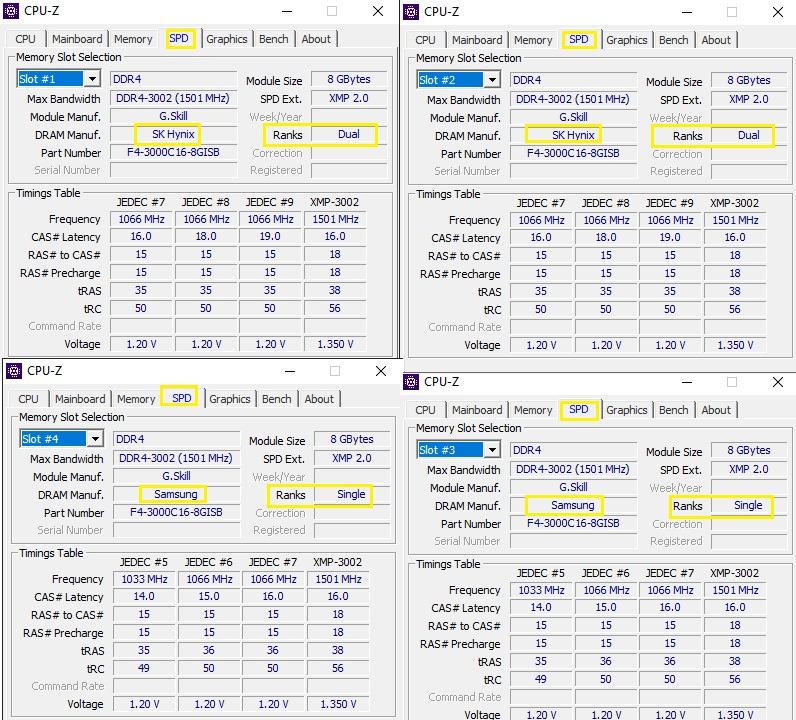796x720 pixels.
Task: Open About tab in Slot #3 window
Action: (x=716, y=410)
